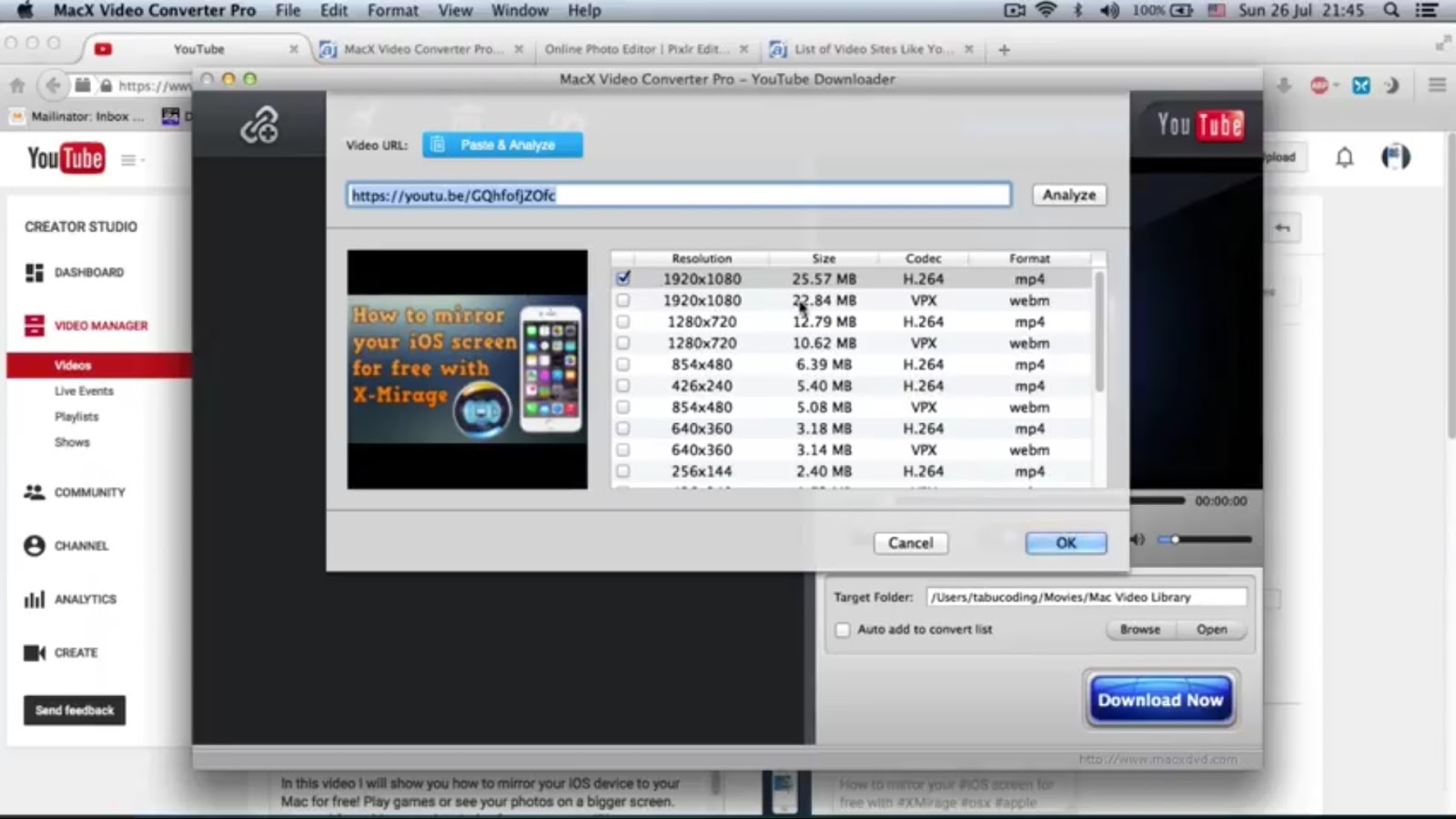The width and height of the screenshot is (1456, 819).
Task: Check the 1920x1080 VPX webm row
Action: [x=622, y=300]
